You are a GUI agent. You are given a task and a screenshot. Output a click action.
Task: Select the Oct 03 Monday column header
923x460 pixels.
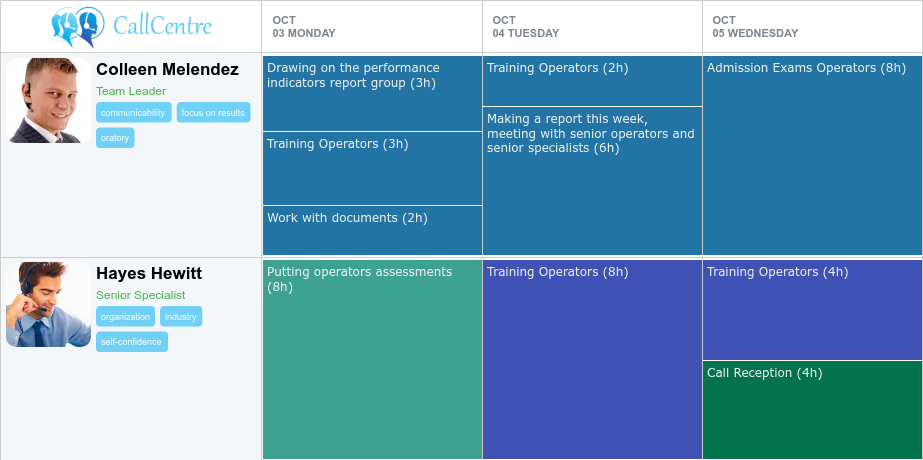[x=371, y=26]
